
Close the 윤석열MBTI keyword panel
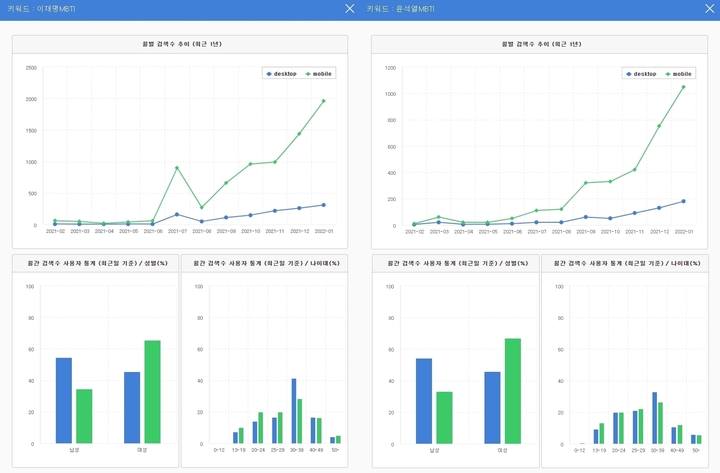coord(709,8)
